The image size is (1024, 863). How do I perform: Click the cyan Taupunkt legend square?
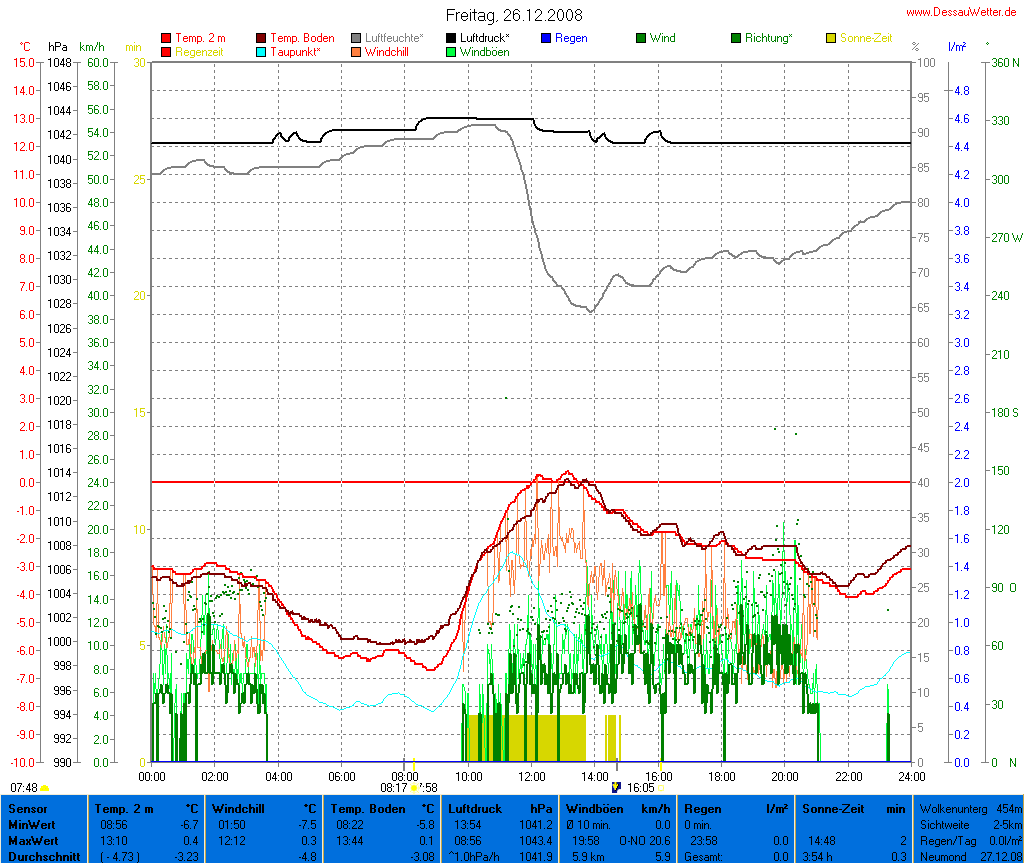[262, 51]
